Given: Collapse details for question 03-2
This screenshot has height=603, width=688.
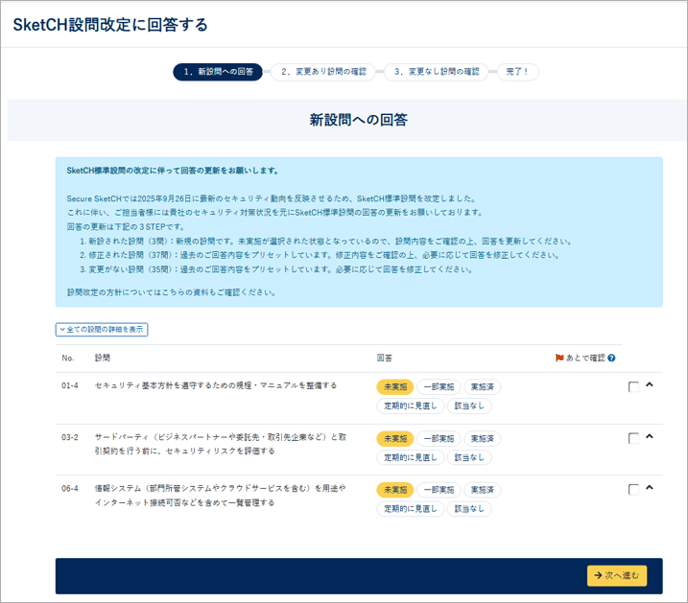Looking at the screenshot, I should tap(650, 436).
